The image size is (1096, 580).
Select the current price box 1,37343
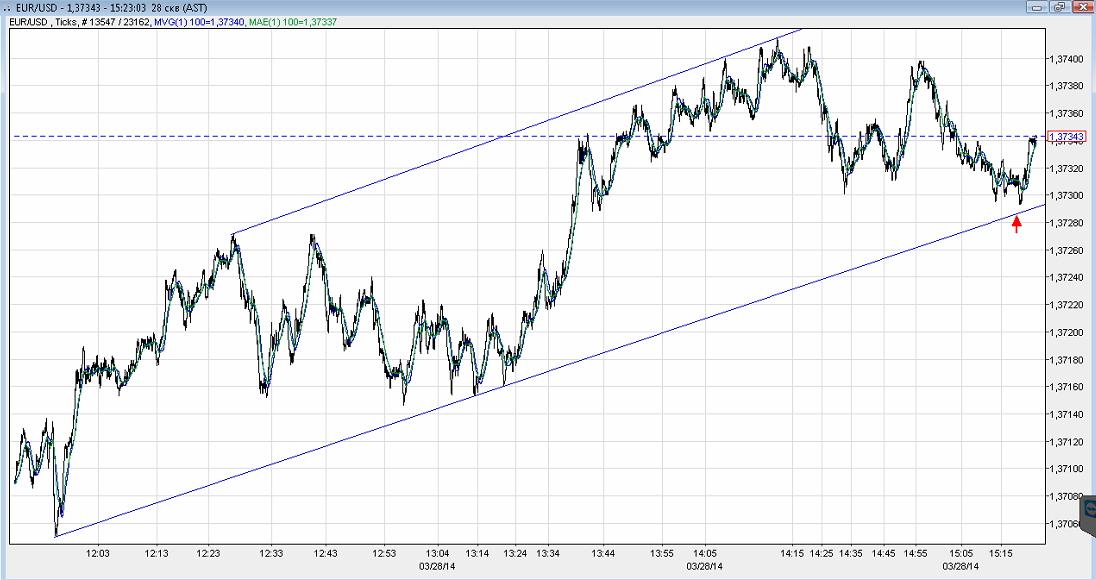(x=1067, y=136)
